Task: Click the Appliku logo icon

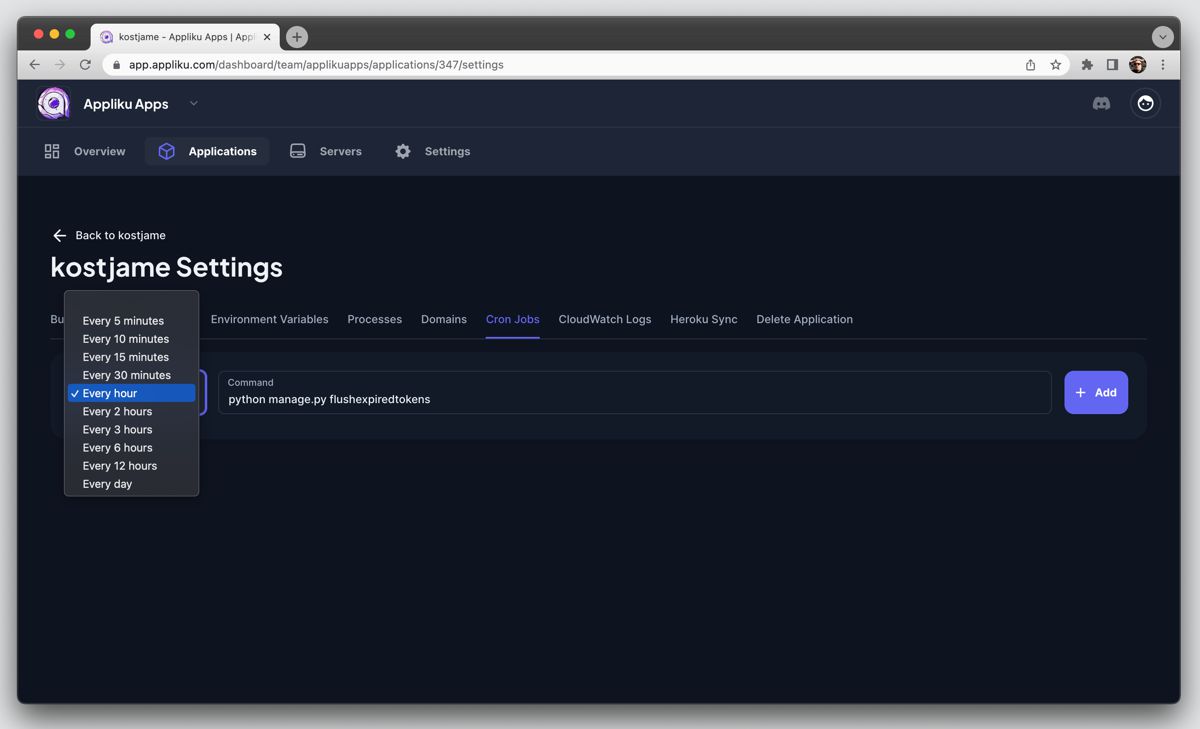Action: 54,103
